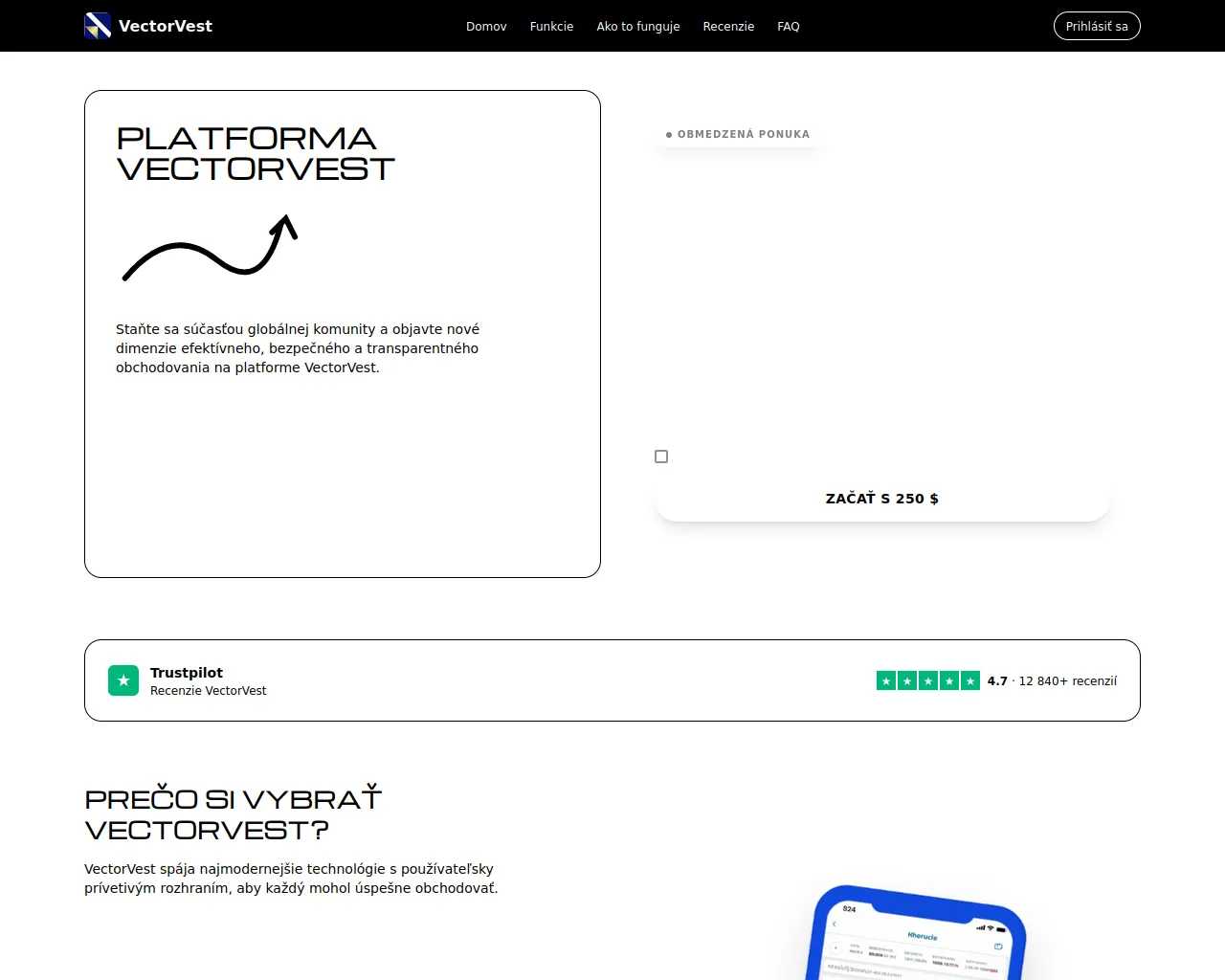Click the 12 840+ recenzií text
Image resolution: width=1225 pixels, height=980 pixels.
click(1068, 681)
